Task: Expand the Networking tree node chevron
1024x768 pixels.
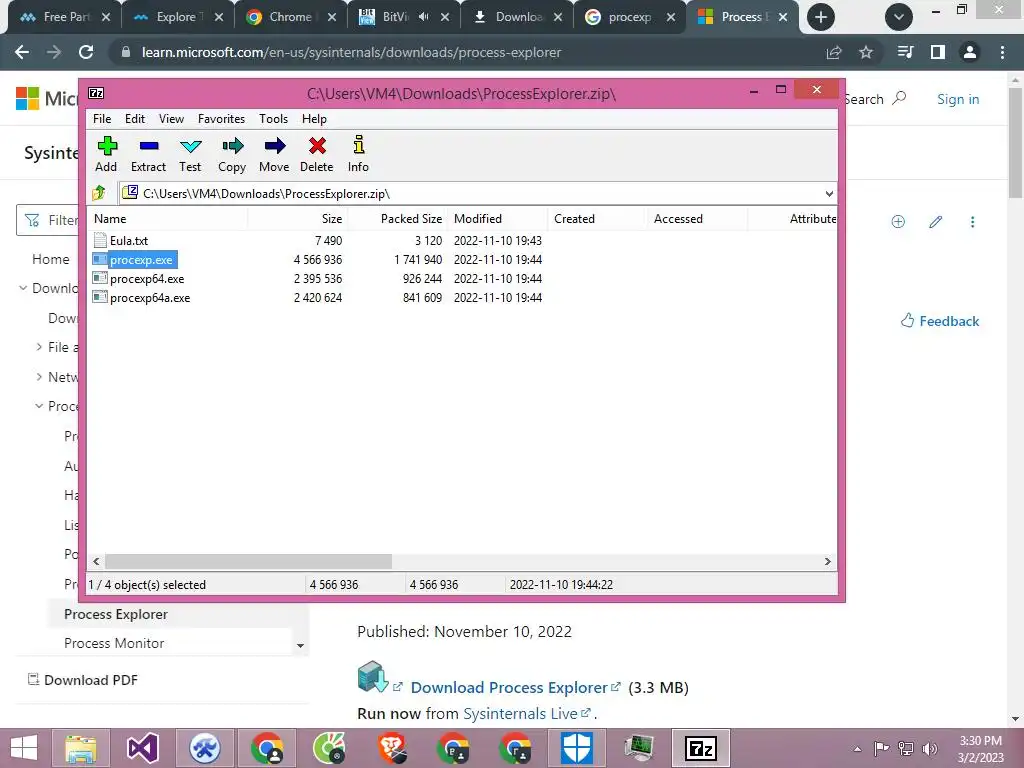Action: tap(39, 377)
